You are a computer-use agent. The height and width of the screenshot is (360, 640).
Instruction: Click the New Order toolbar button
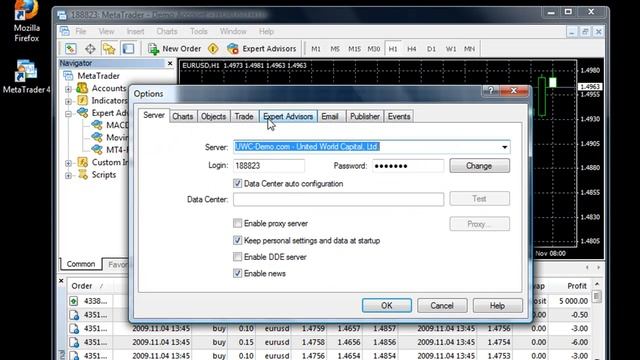175,49
